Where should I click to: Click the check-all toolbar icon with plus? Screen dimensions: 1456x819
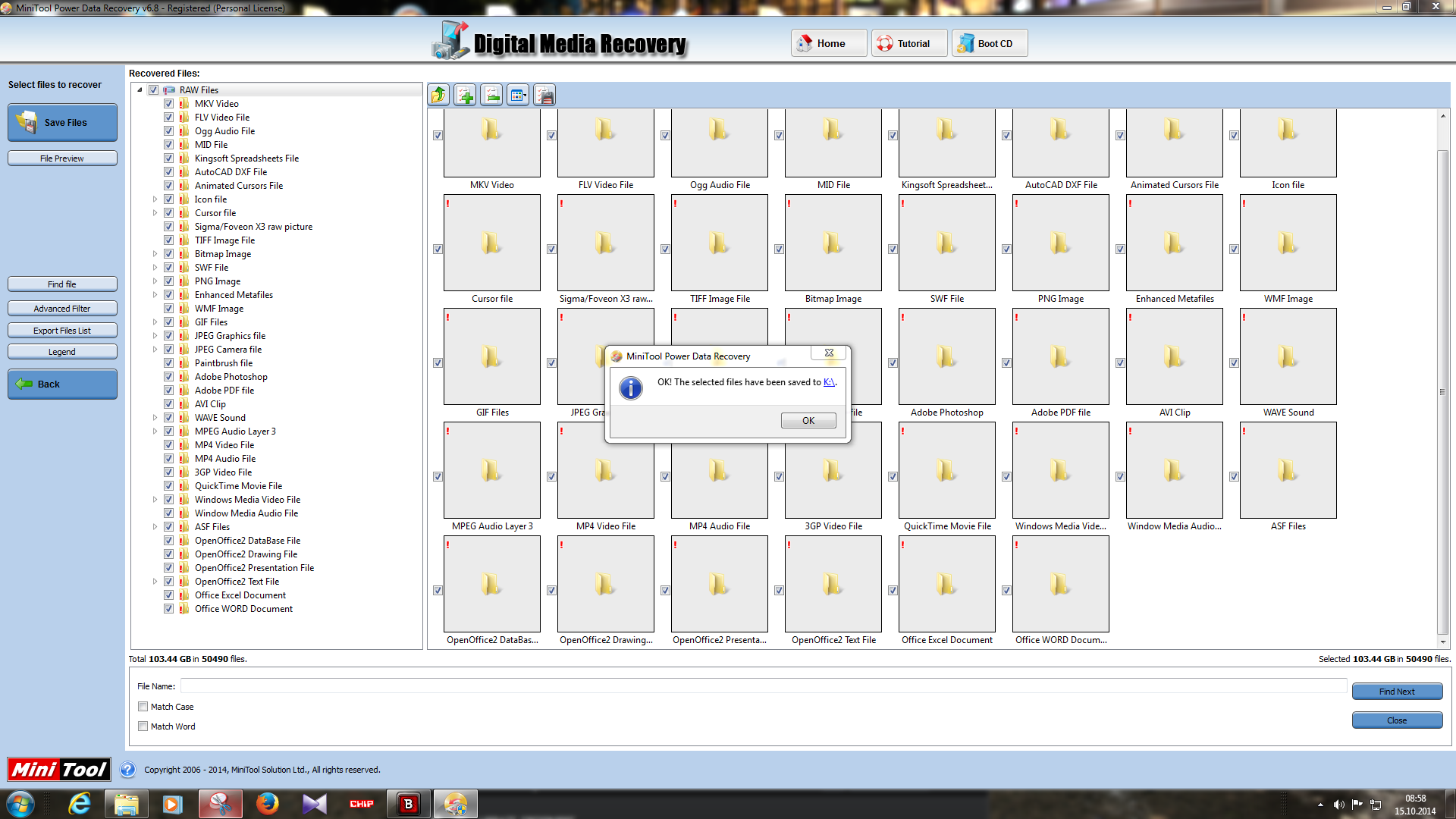[x=465, y=96]
